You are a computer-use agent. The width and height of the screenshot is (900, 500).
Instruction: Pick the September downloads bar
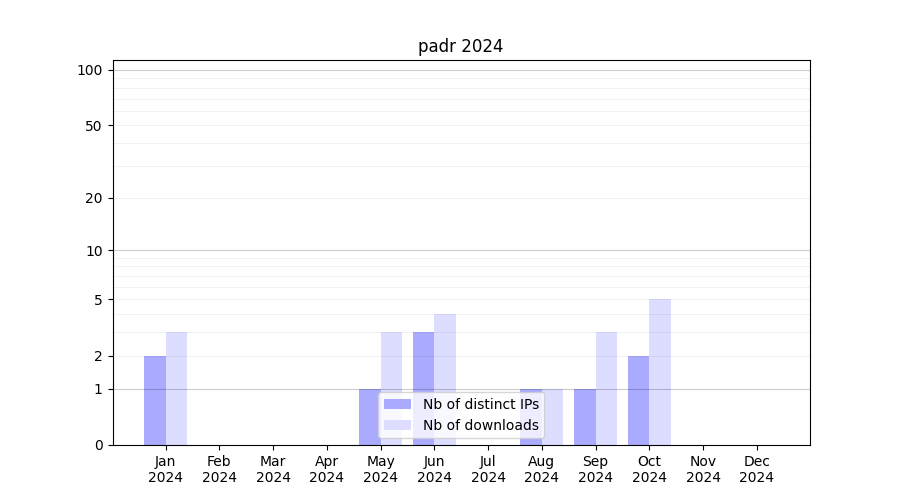coord(606,388)
